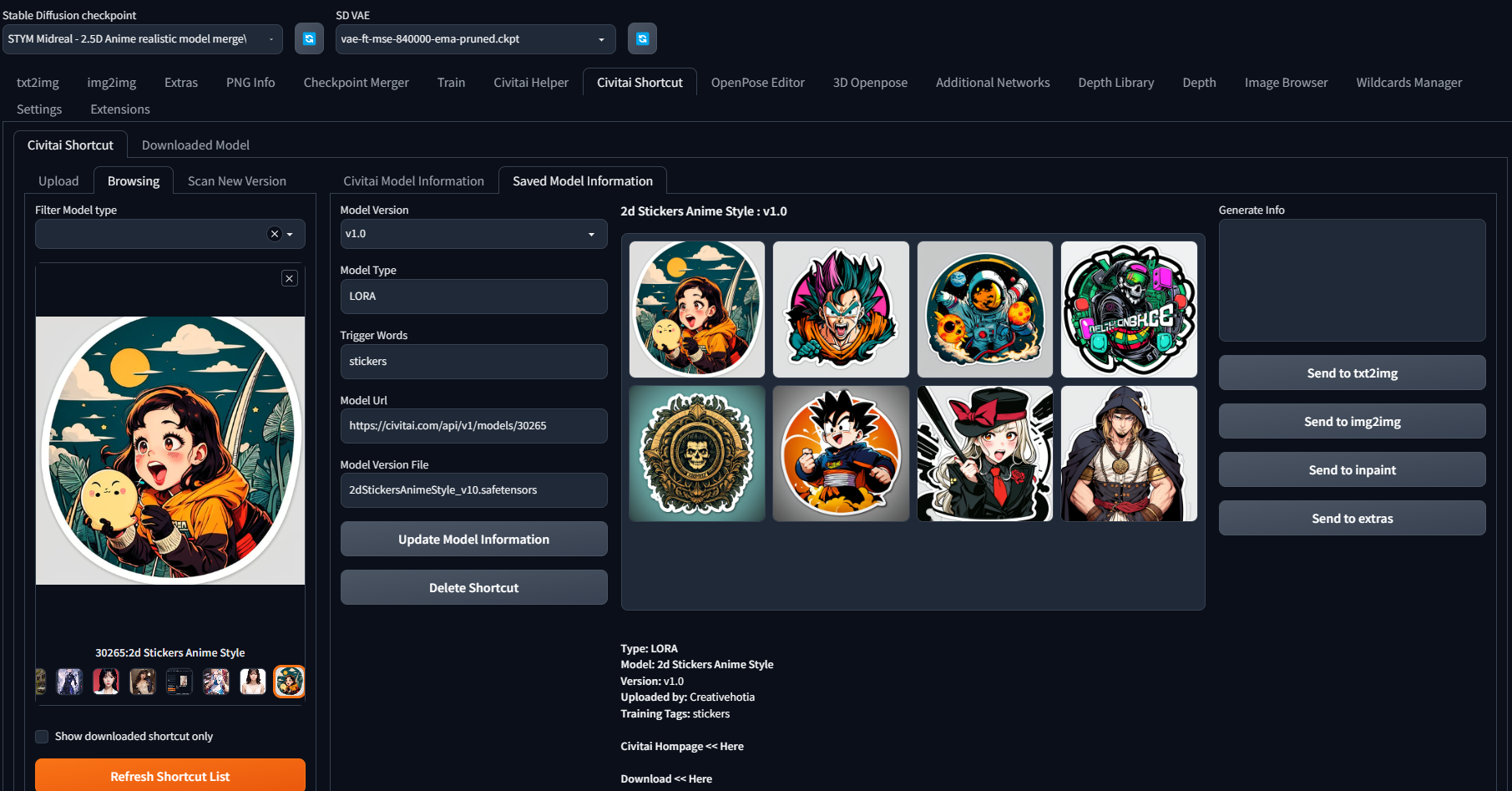Open the Civitai Helper tab

coord(531,83)
